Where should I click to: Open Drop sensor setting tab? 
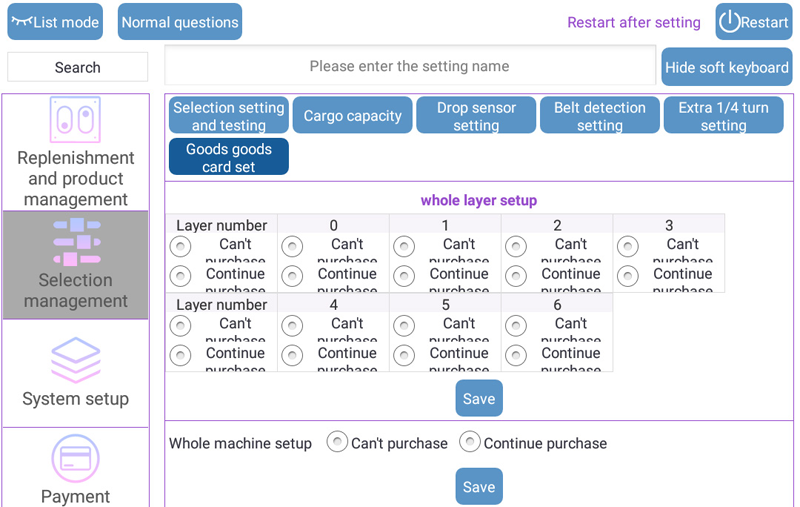(476, 116)
